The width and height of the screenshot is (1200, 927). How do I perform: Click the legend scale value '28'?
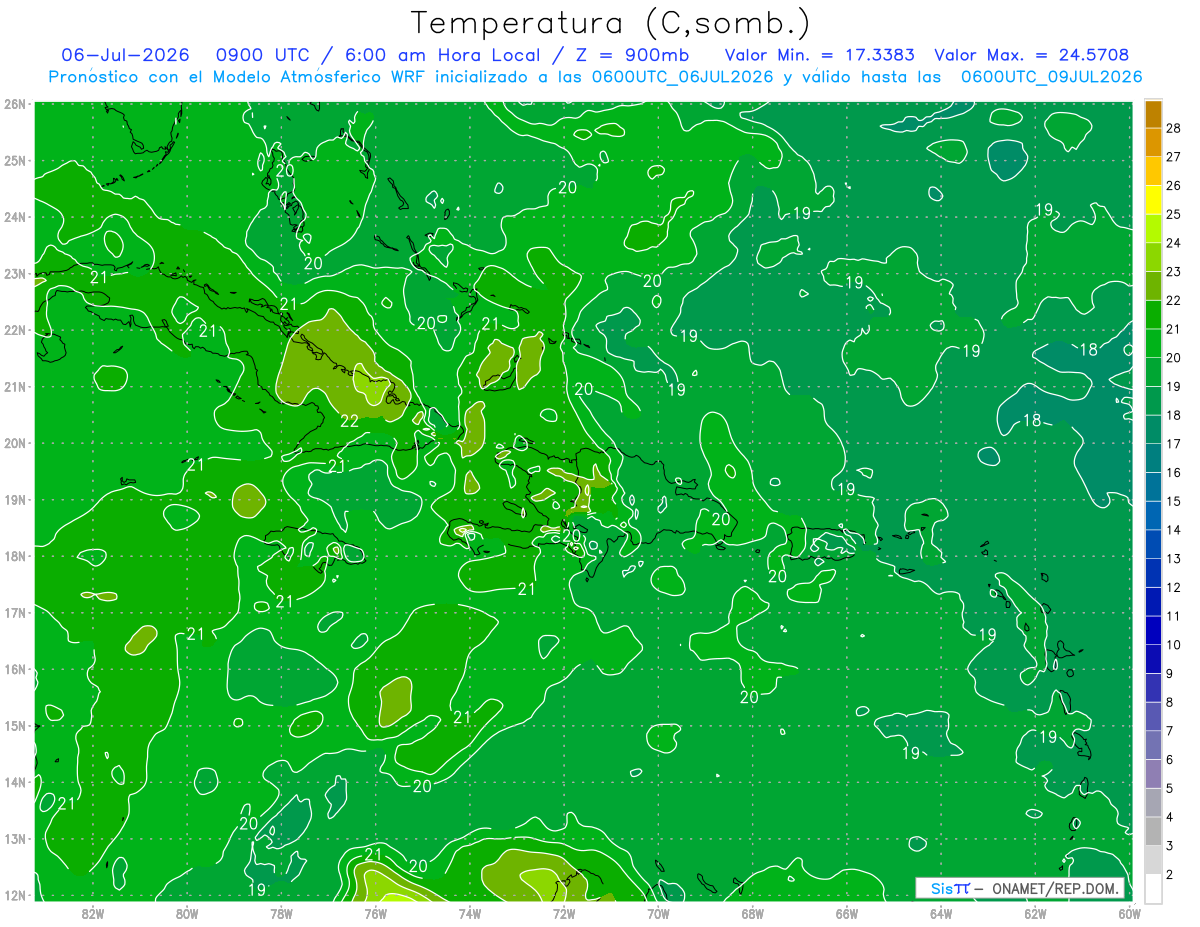tap(1174, 127)
